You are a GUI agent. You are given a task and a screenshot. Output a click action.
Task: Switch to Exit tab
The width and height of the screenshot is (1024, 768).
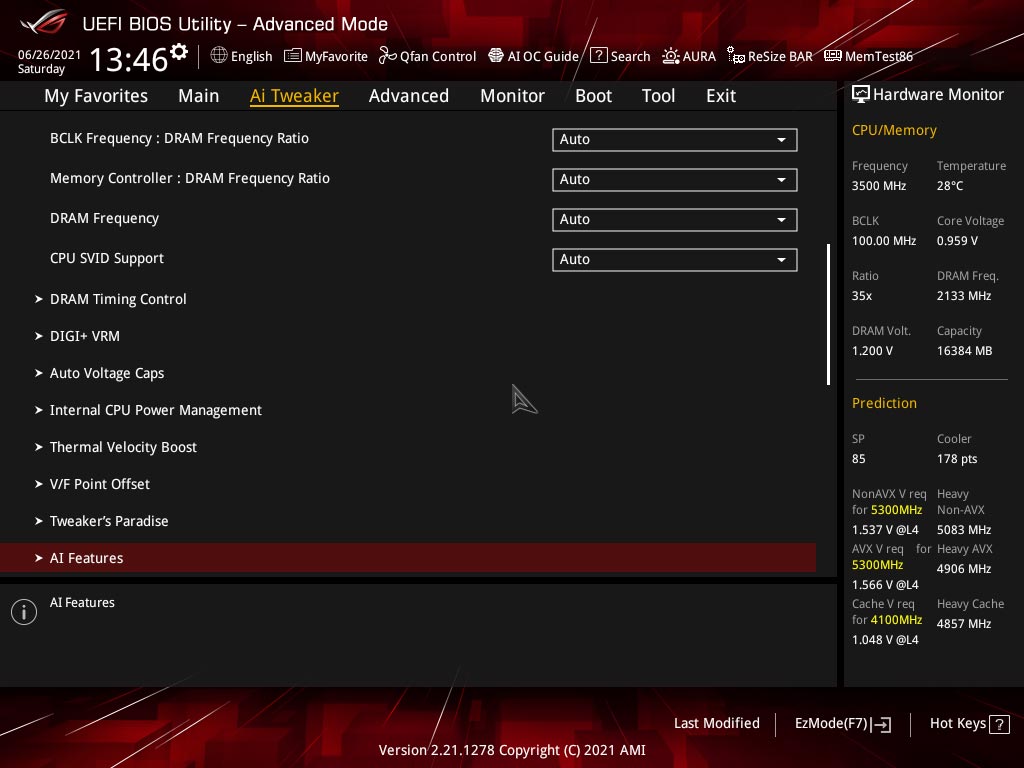point(721,96)
